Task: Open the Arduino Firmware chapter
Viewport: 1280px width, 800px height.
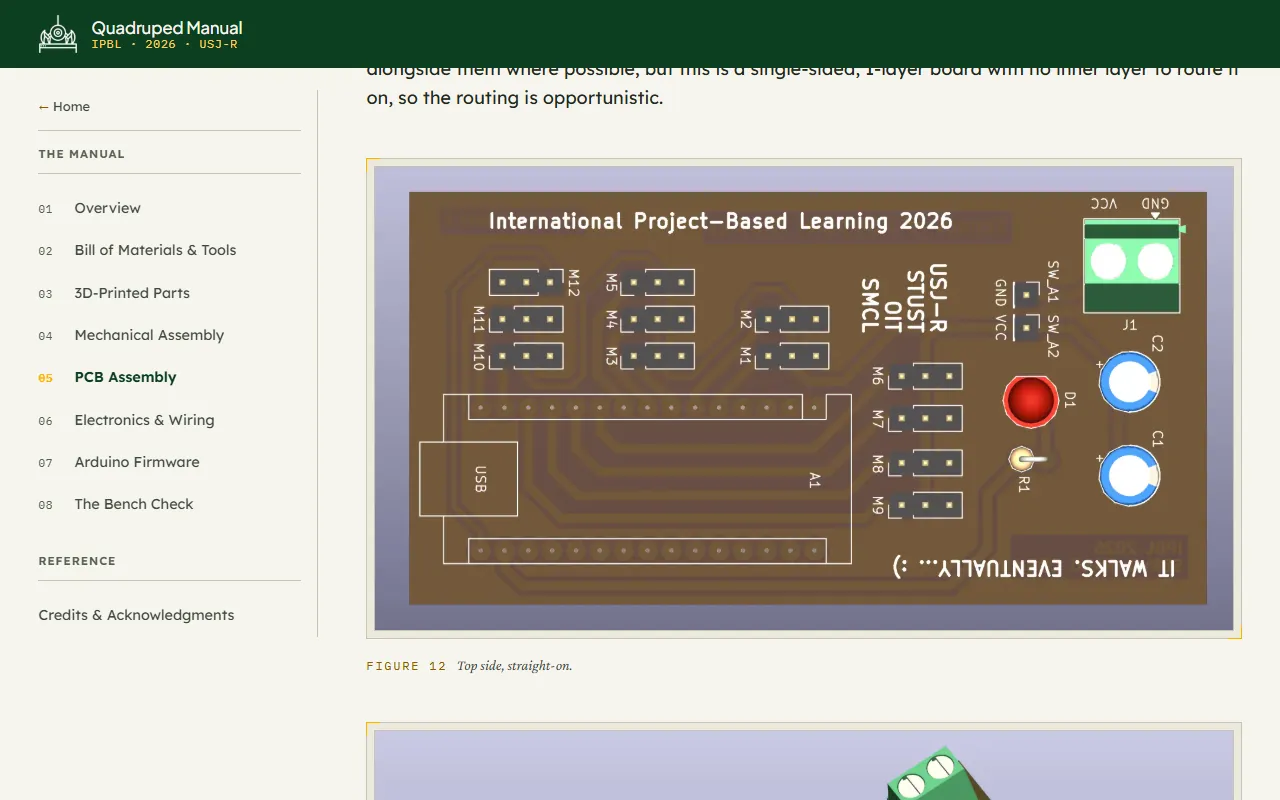Action: (137, 462)
